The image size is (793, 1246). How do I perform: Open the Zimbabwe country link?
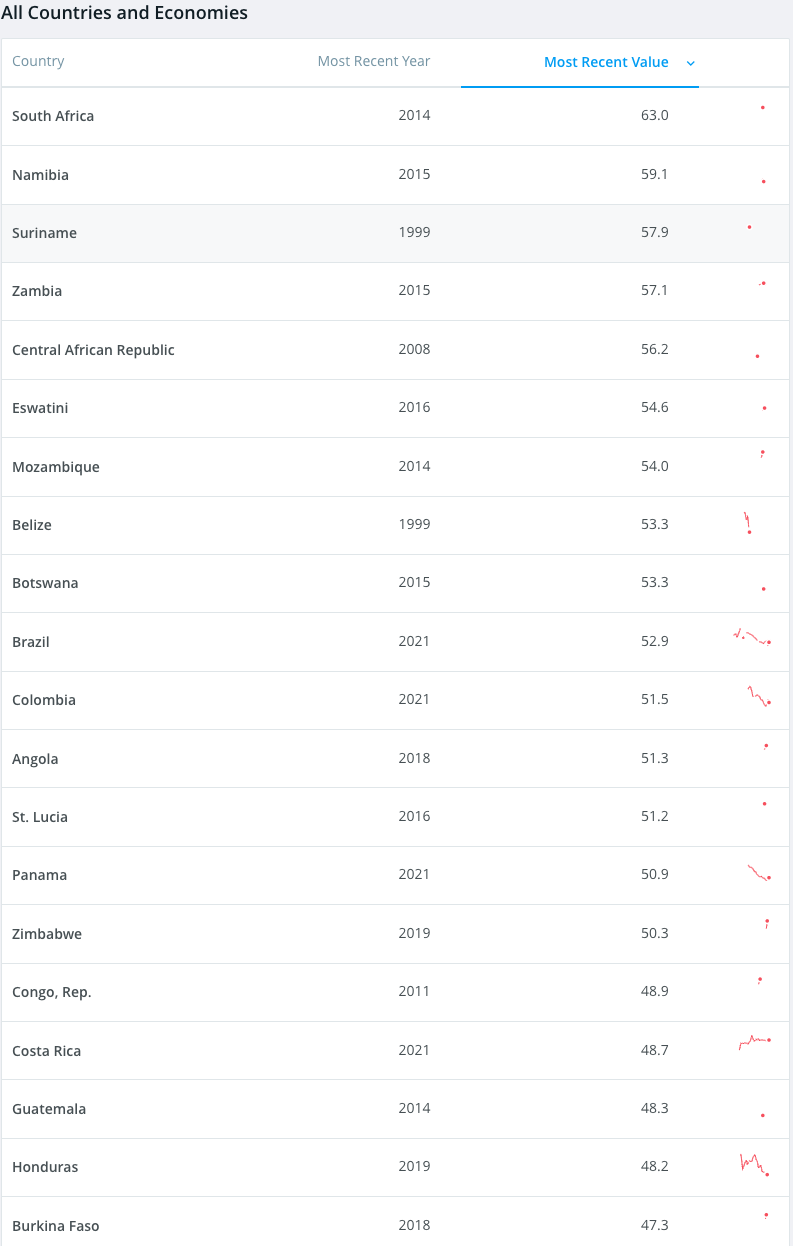(47, 934)
